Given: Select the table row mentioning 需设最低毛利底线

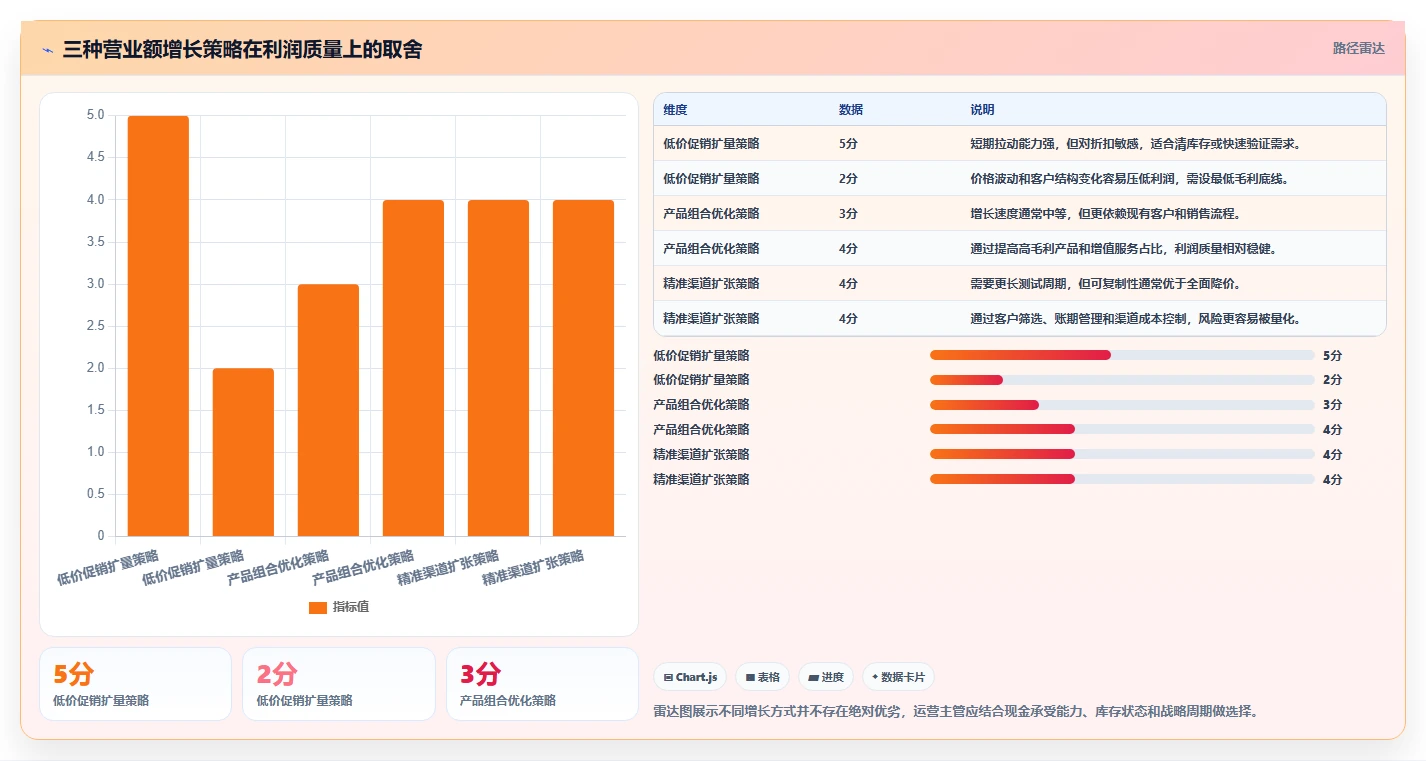Looking at the screenshot, I should [1020, 179].
